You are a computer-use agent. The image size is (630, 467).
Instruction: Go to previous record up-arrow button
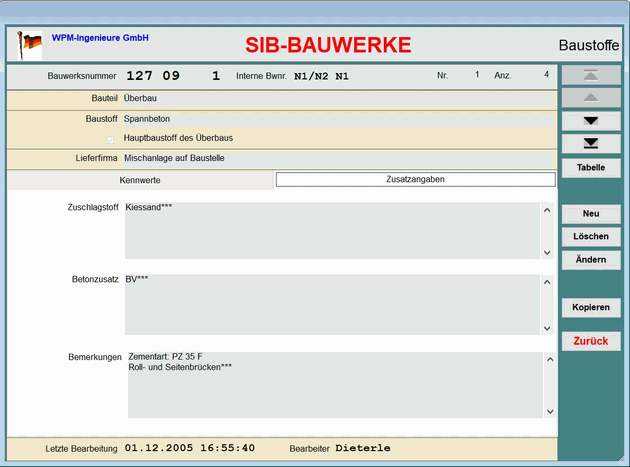coord(591,98)
